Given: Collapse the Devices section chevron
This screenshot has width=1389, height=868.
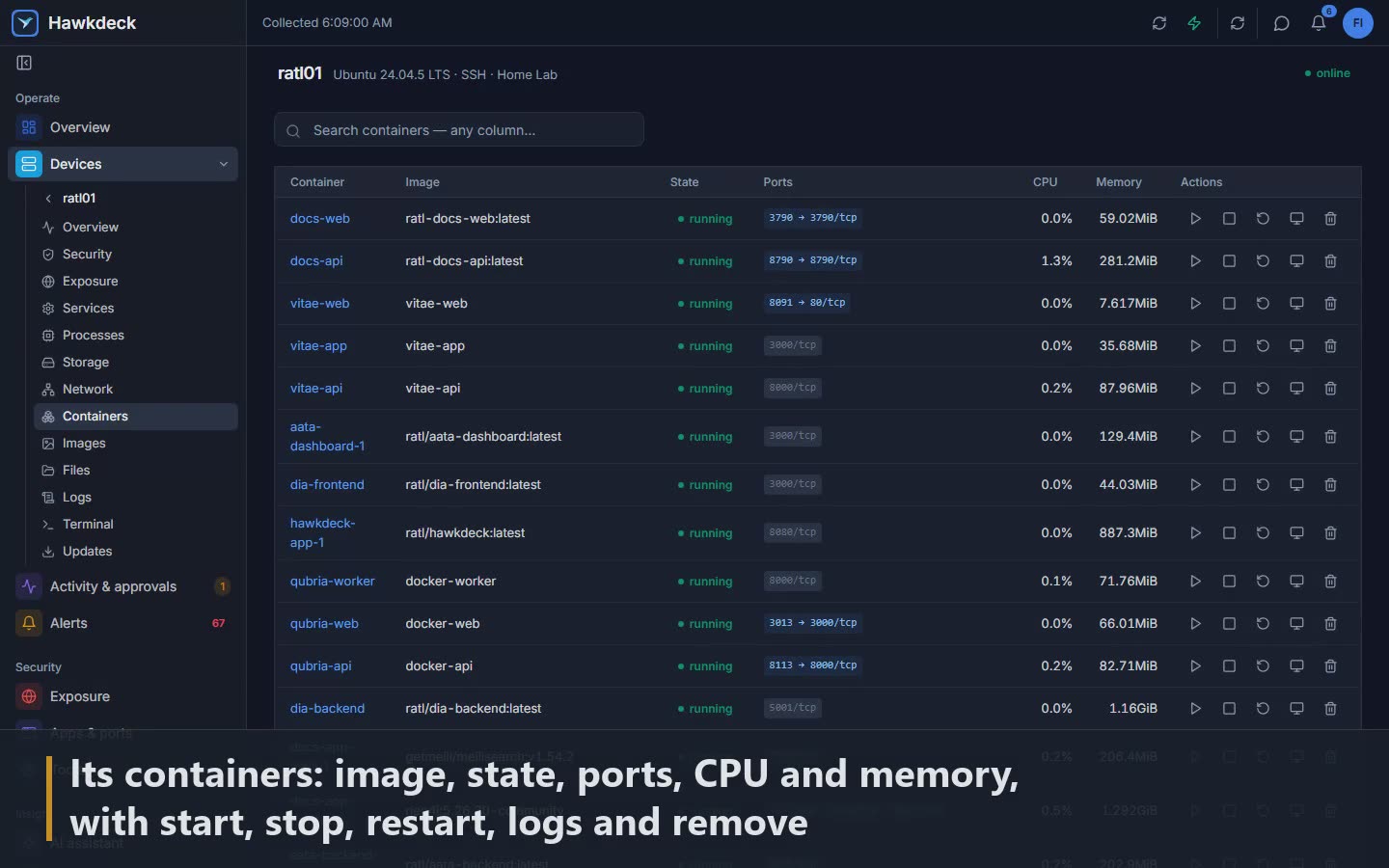Looking at the screenshot, I should pyautogui.click(x=224, y=164).
